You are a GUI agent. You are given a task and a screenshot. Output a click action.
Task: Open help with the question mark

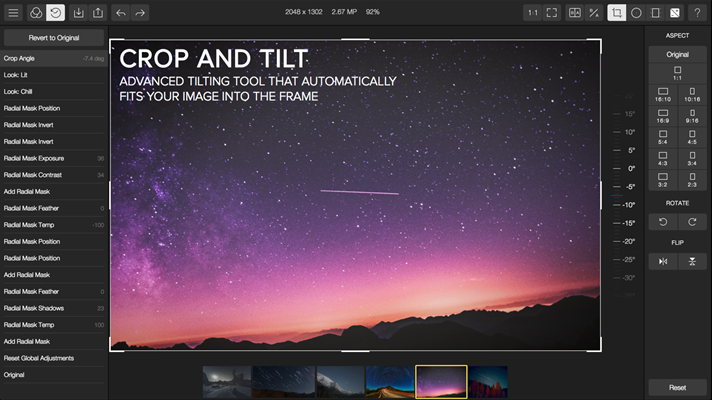(x=697, y=13)
